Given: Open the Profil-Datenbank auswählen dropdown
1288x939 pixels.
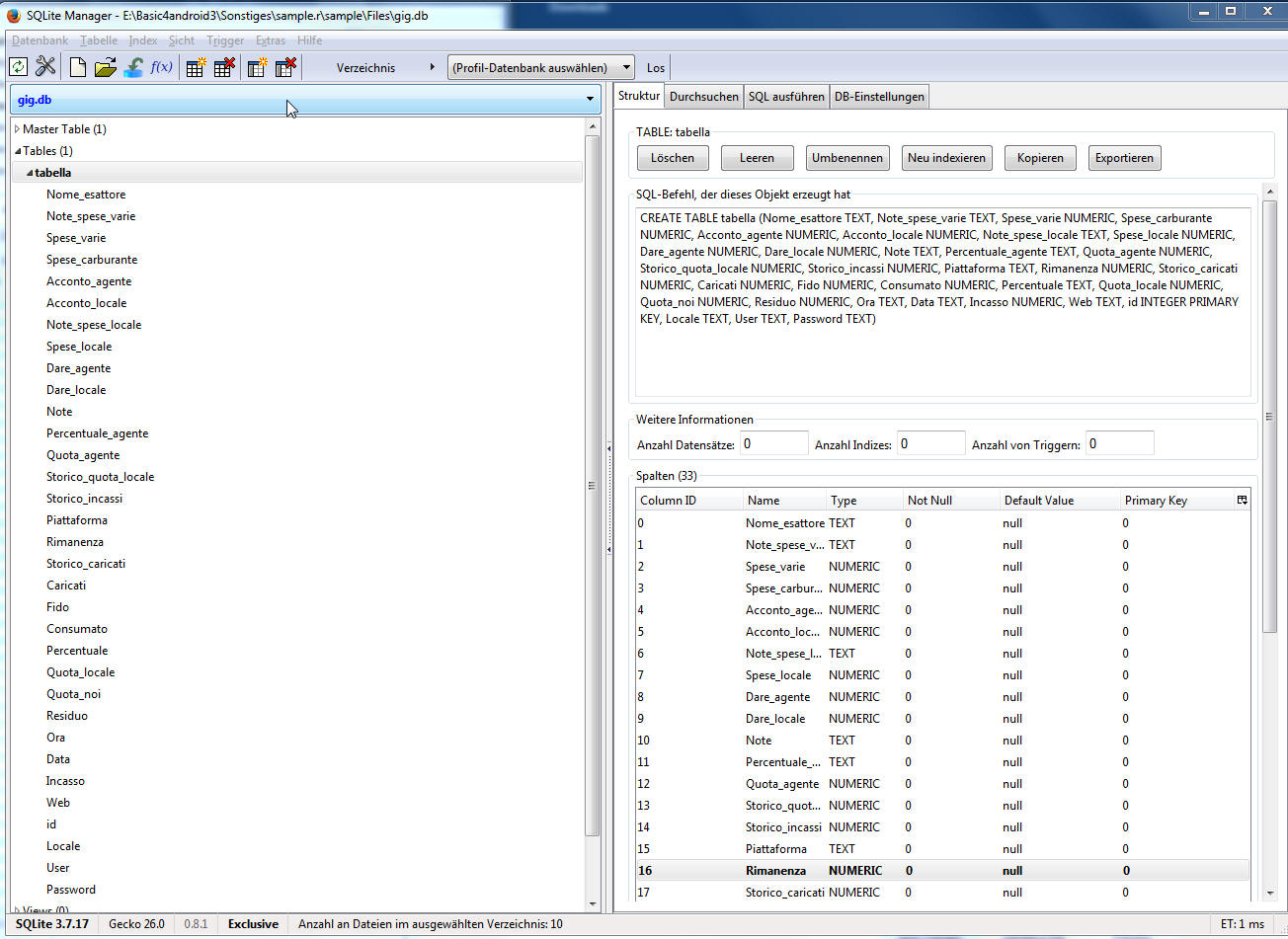Looking at the screenshot, I should [541, 68].
